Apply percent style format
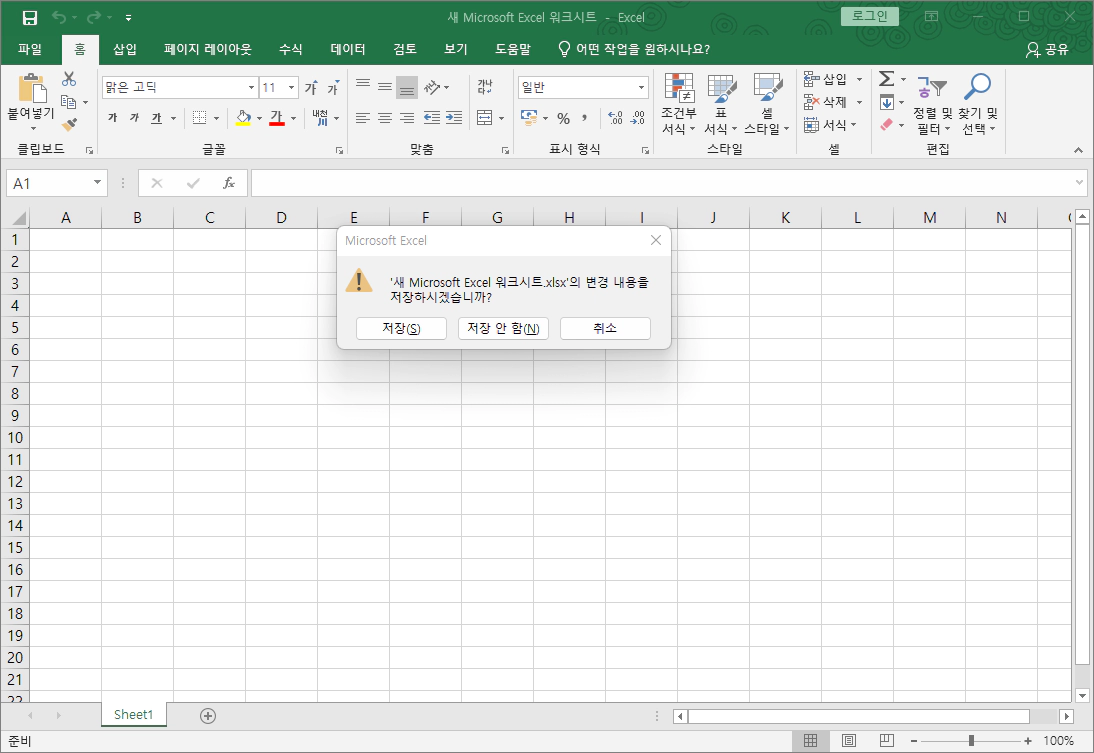This screenshot has height=753, width=1094. coord(564,119)
